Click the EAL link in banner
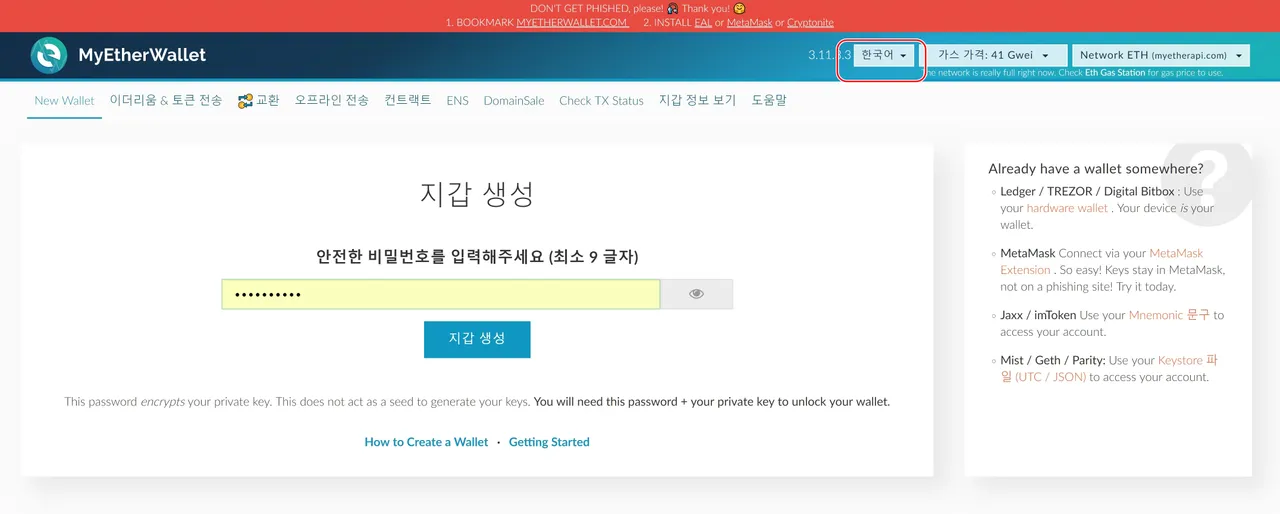Screen dimensions: 1280x514 (x=703, y=22)
